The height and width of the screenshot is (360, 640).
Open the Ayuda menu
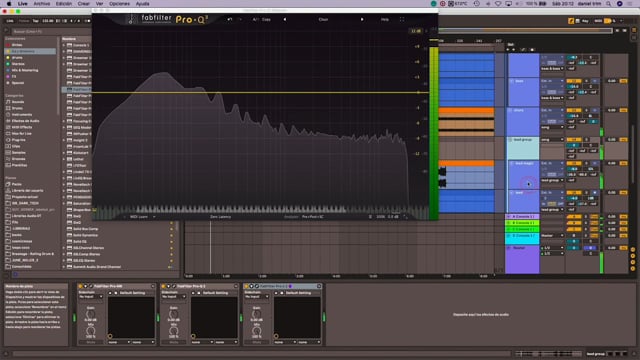142,4
